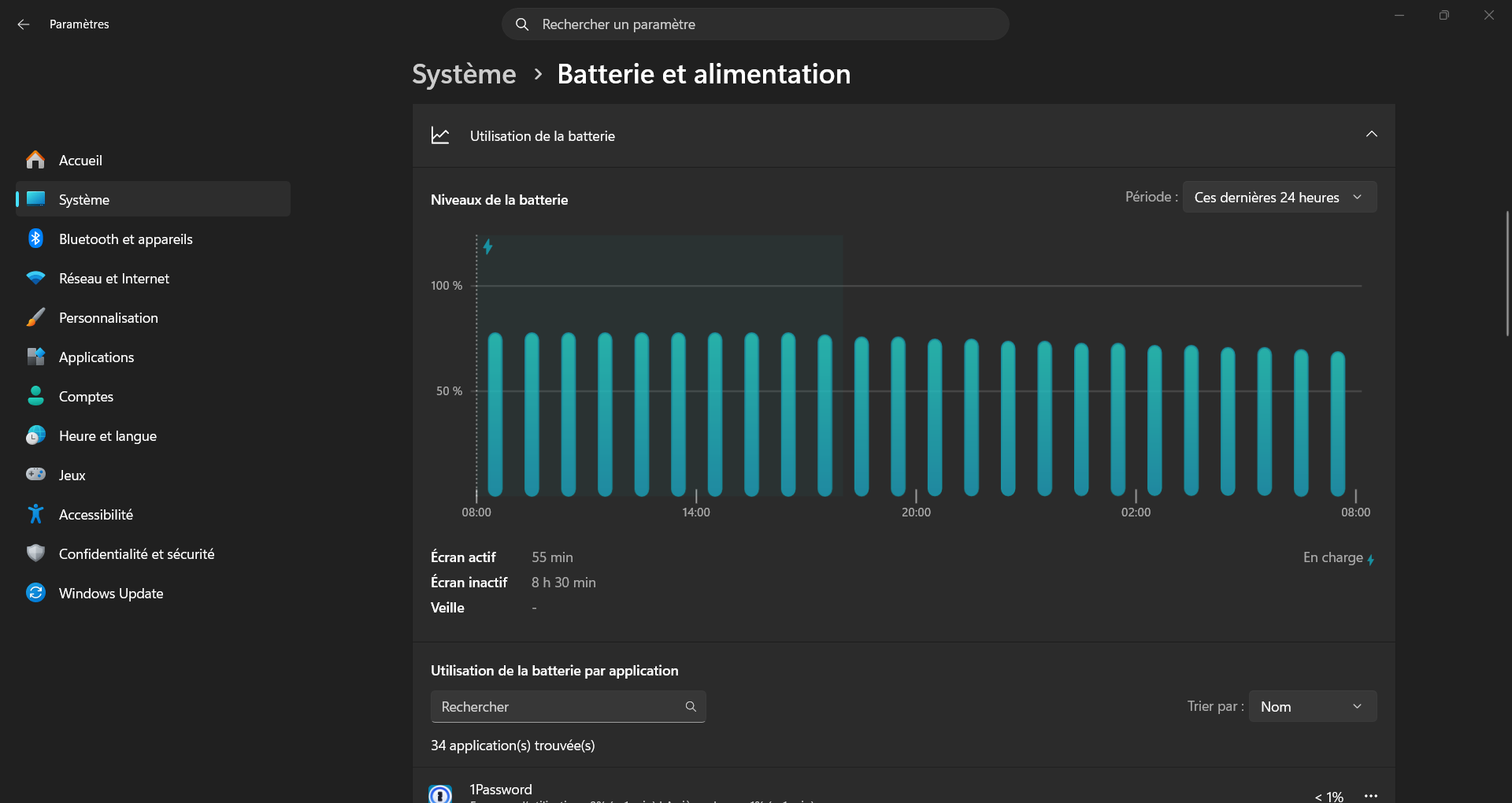Click the 02:00 time label

[x=1136, y=513]
